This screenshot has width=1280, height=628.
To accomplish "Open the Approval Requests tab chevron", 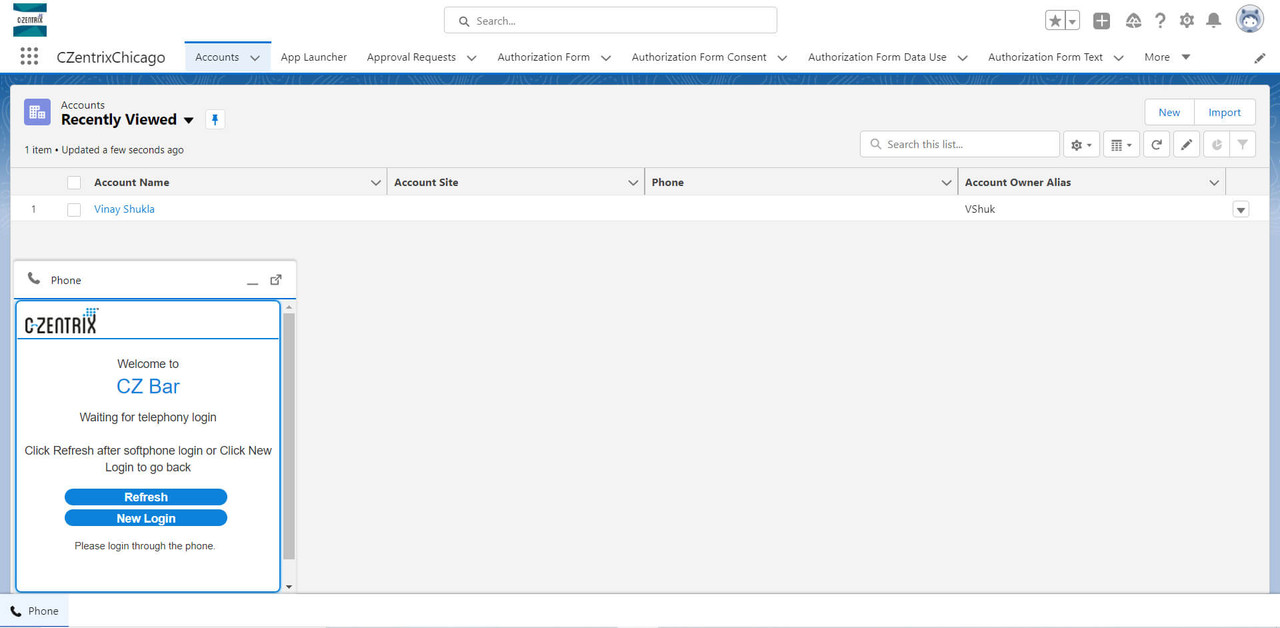I will click(471, 58).
